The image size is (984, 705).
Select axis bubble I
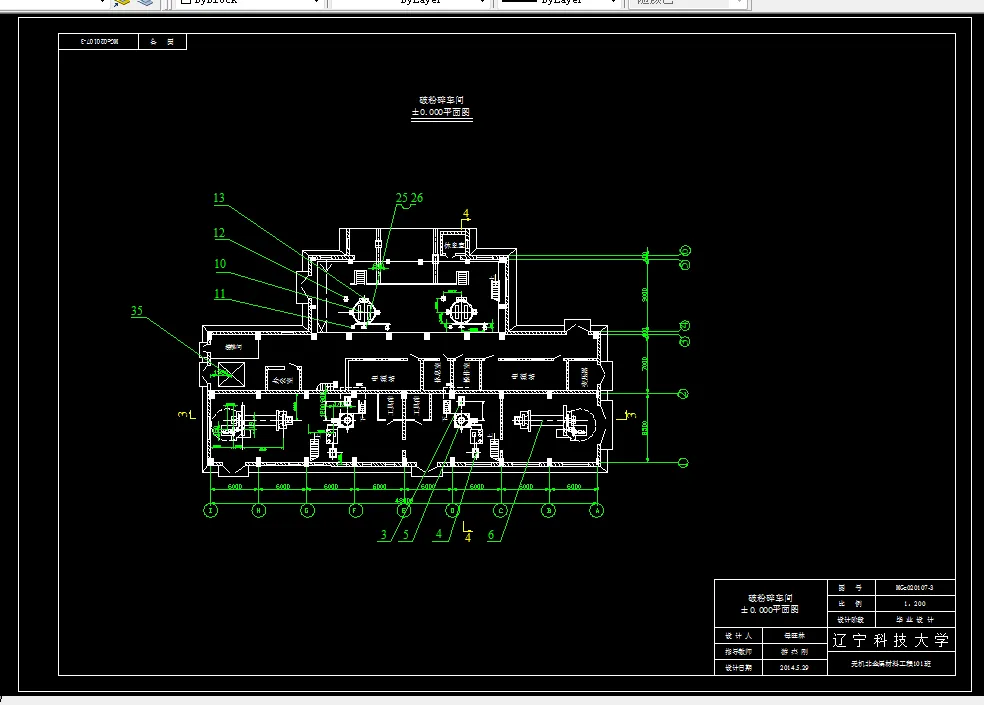(x=211, y=510)
